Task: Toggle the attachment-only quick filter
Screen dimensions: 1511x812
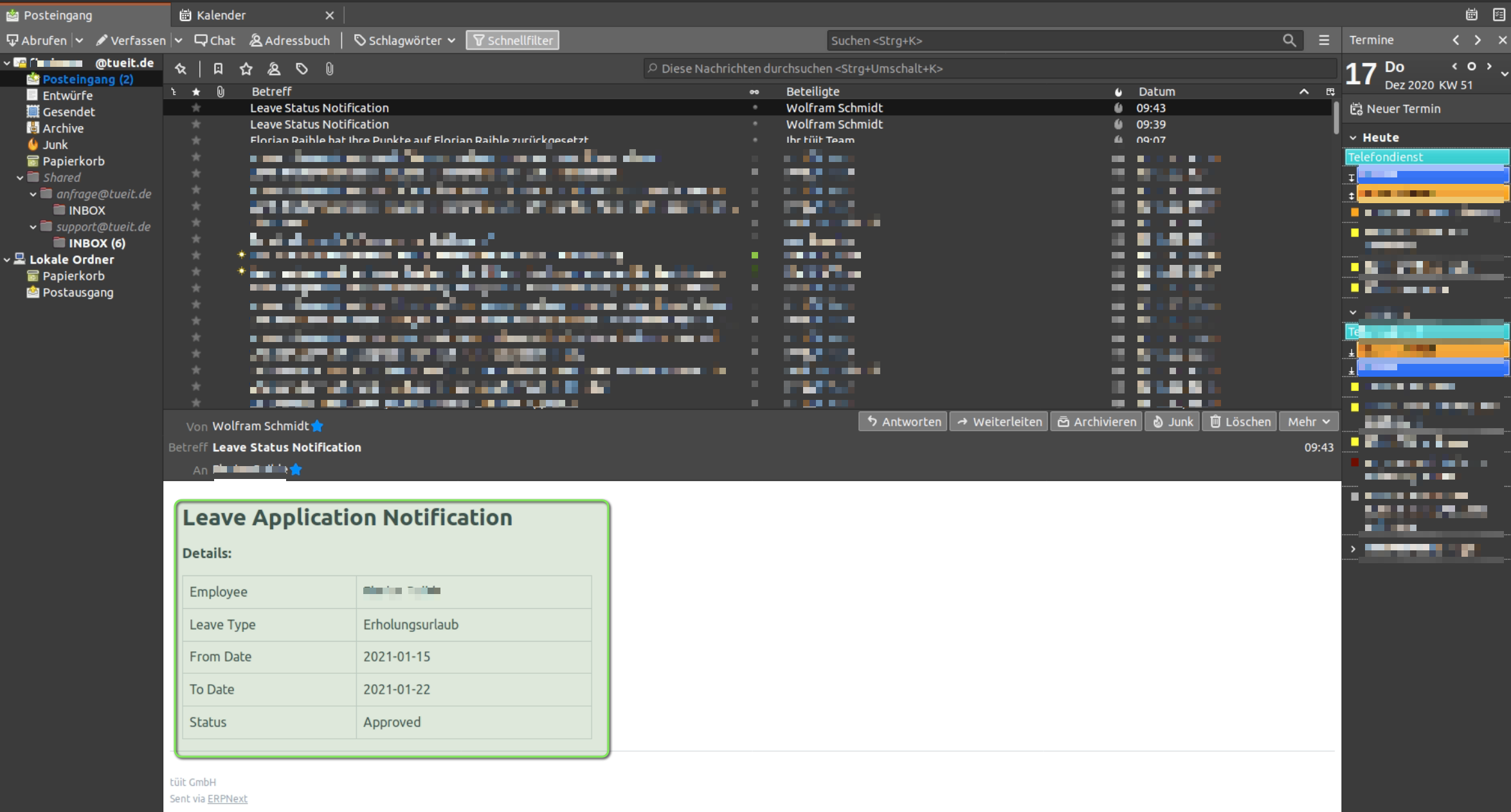Action: pyautogui.click(x=329, y=69)
